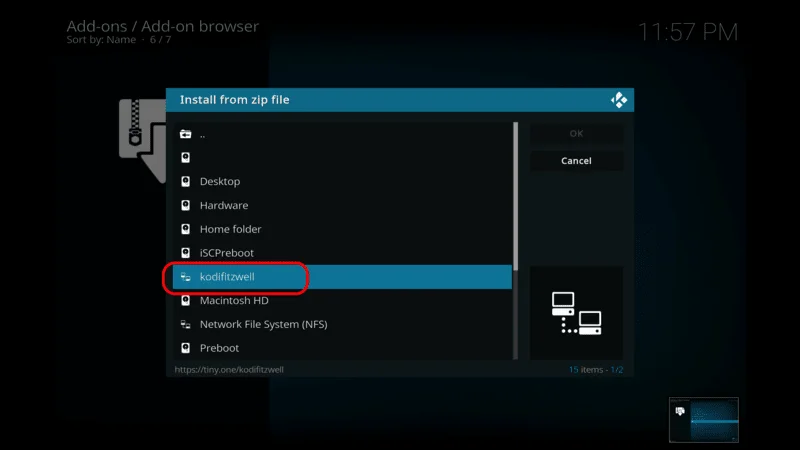
Task: Click the '15 items - 1/2' counter
Action: 596,369
